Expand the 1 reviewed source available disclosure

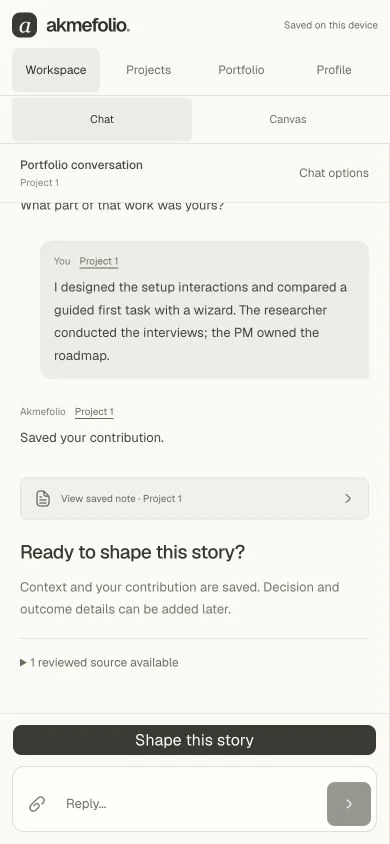pyautogui.click(x=99, y=663)
